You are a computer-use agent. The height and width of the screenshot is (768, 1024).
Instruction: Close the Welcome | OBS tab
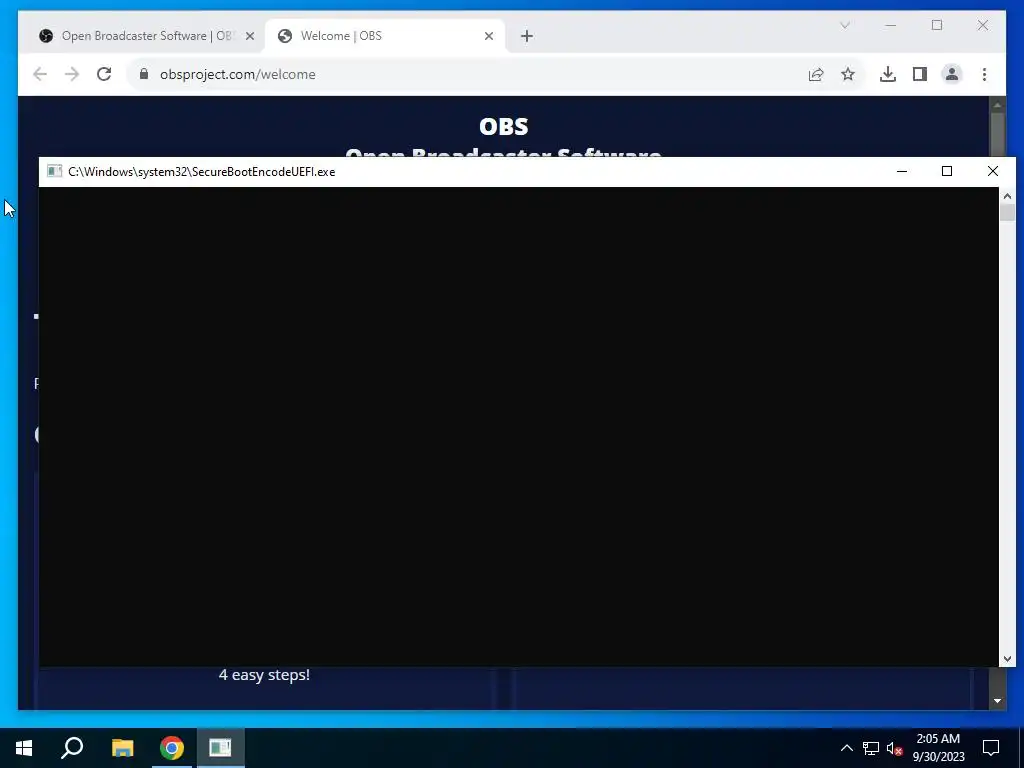(488, 36)
